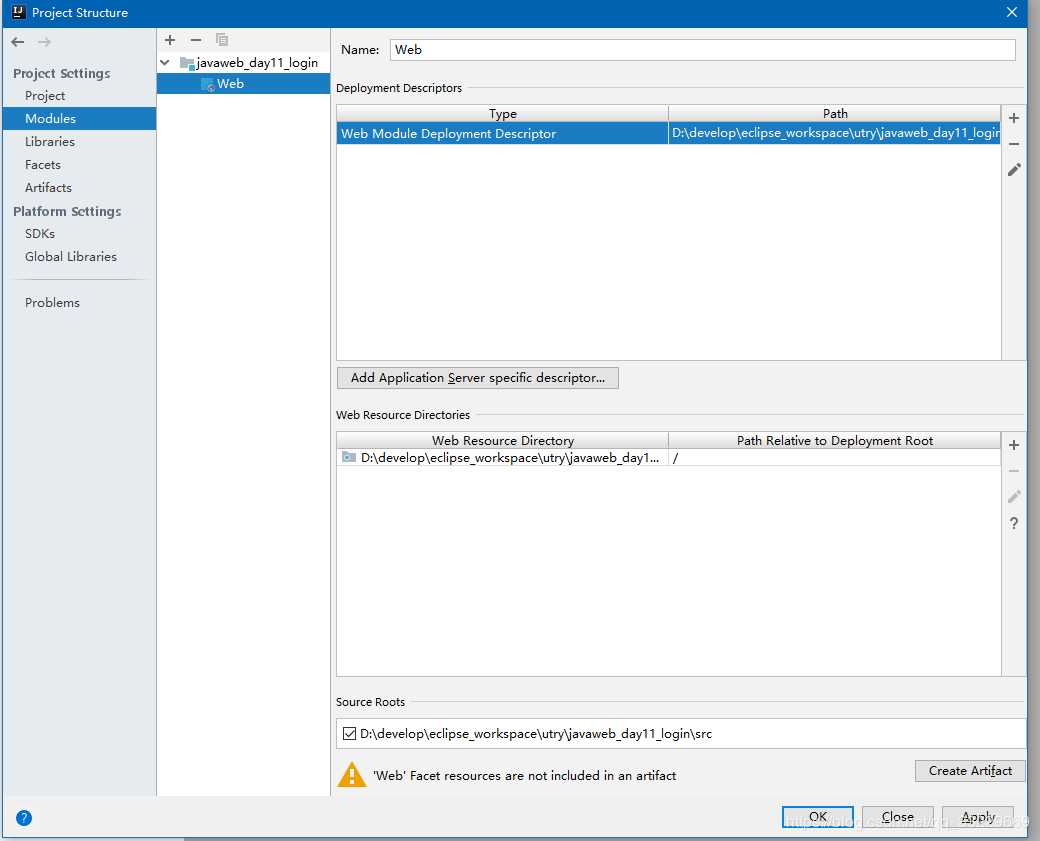Toggle the source root src checkbox
Viewport: 1040px width, 841px height.
click(349, 734)
